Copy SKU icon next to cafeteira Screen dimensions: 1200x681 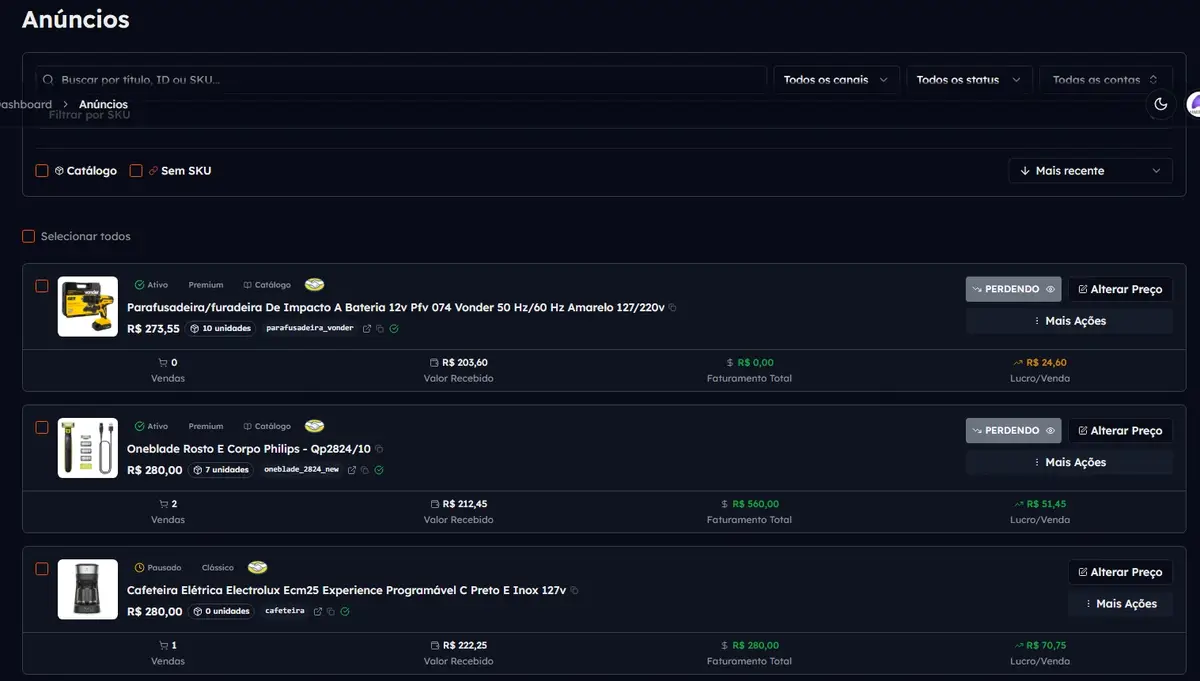point(331,611)
